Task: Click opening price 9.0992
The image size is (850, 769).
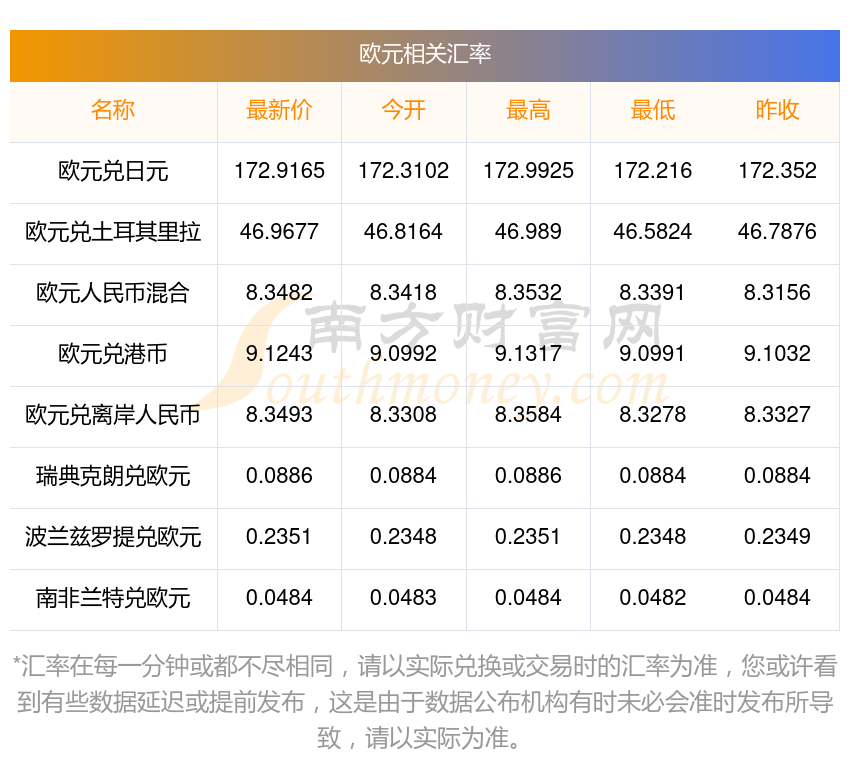Action: tap(403, 354)
